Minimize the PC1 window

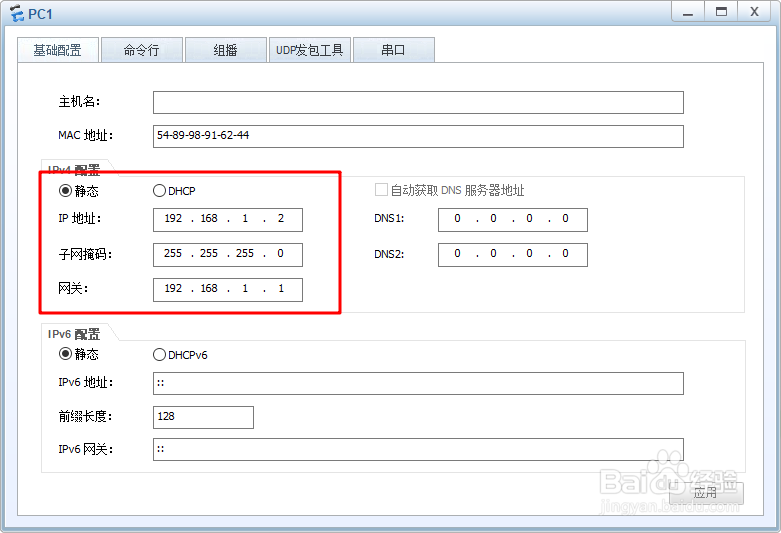pyautogui.click(x=688, y=12)
